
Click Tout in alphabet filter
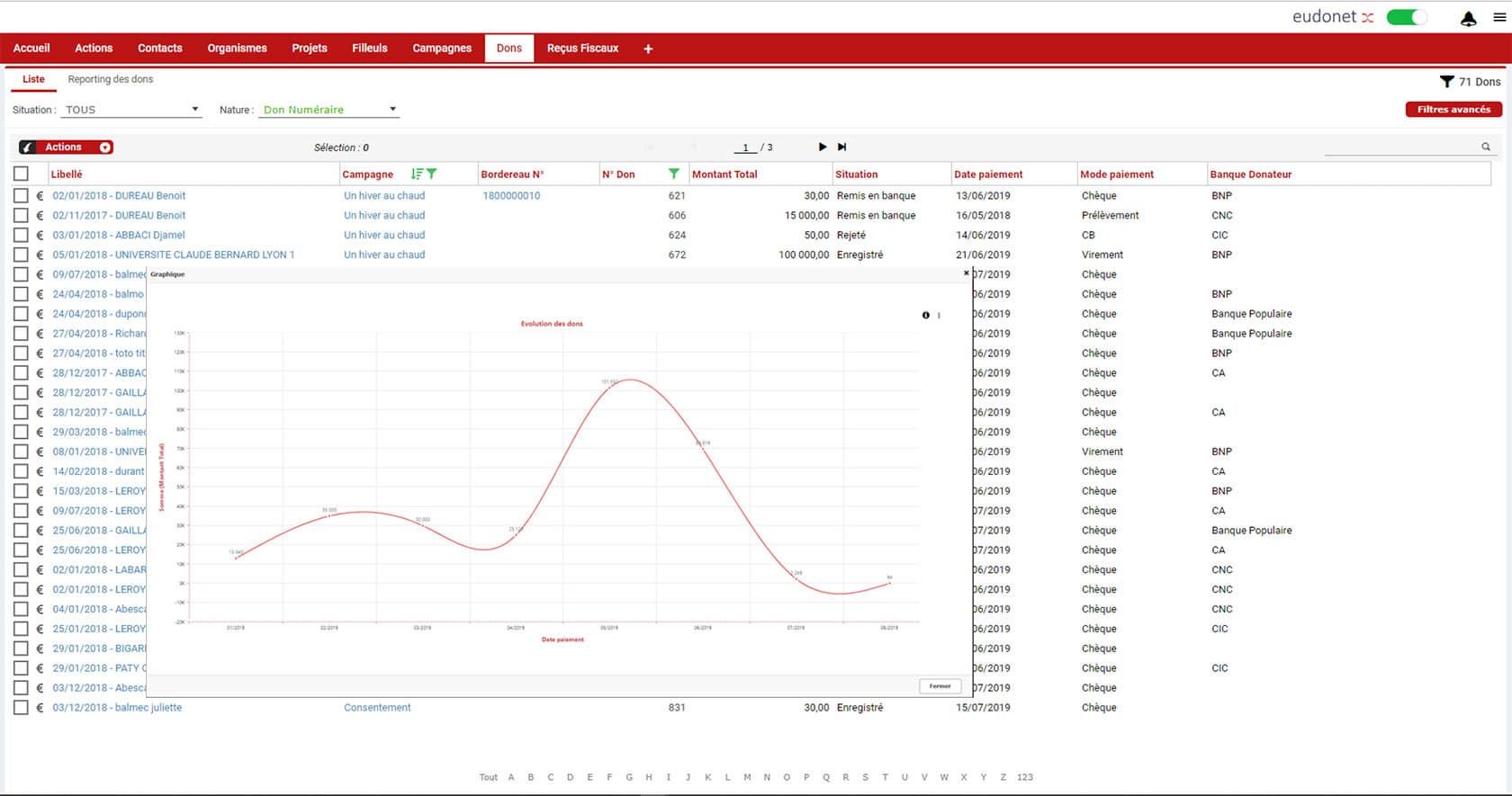[489, 777]
